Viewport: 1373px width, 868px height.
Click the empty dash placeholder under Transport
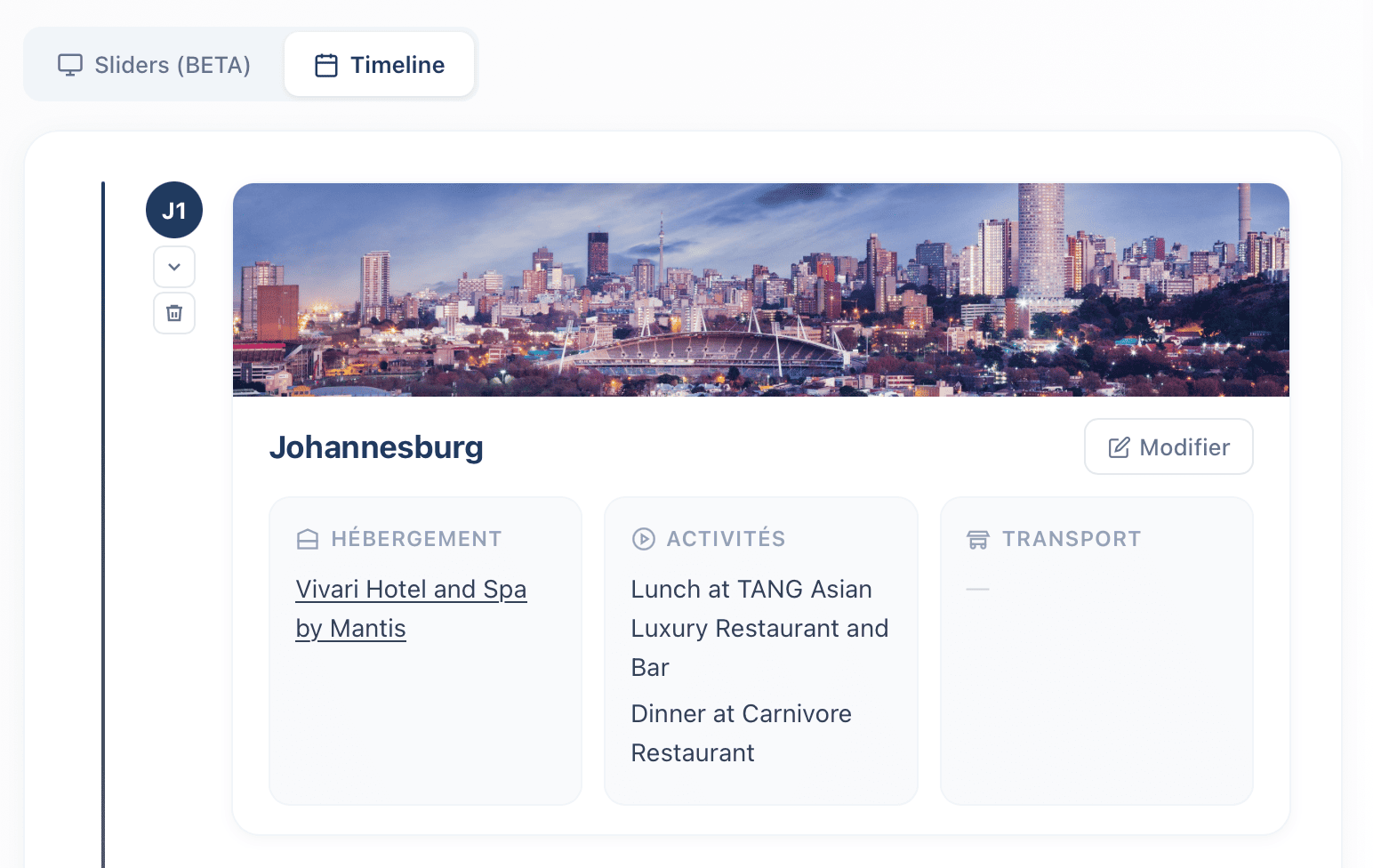coord(977,589)
